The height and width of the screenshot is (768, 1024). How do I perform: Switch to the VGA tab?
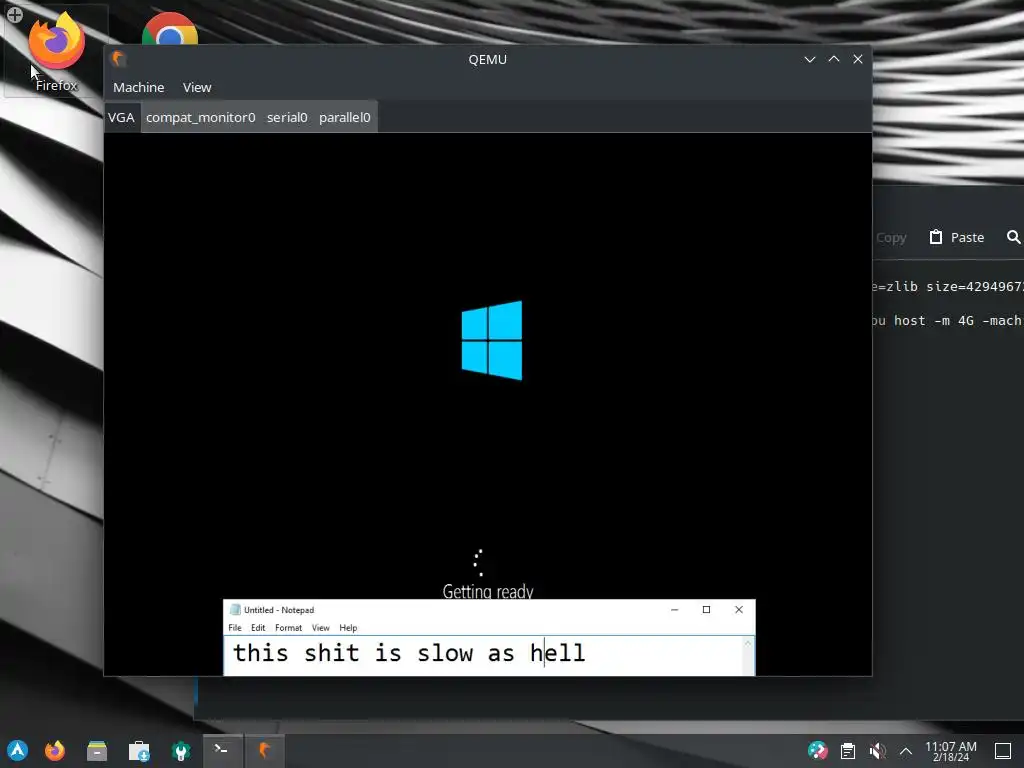[x=121, y=118]
